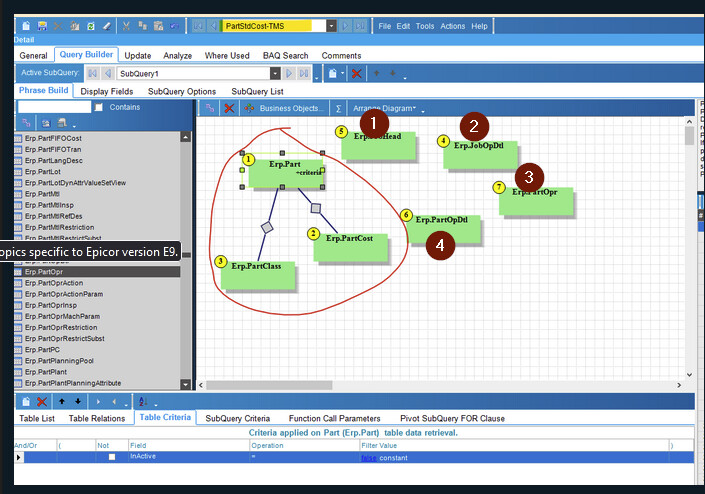This screenshot has height=494, width=705.
Task: Toggle the Contains checkbox
Action: 98,107
